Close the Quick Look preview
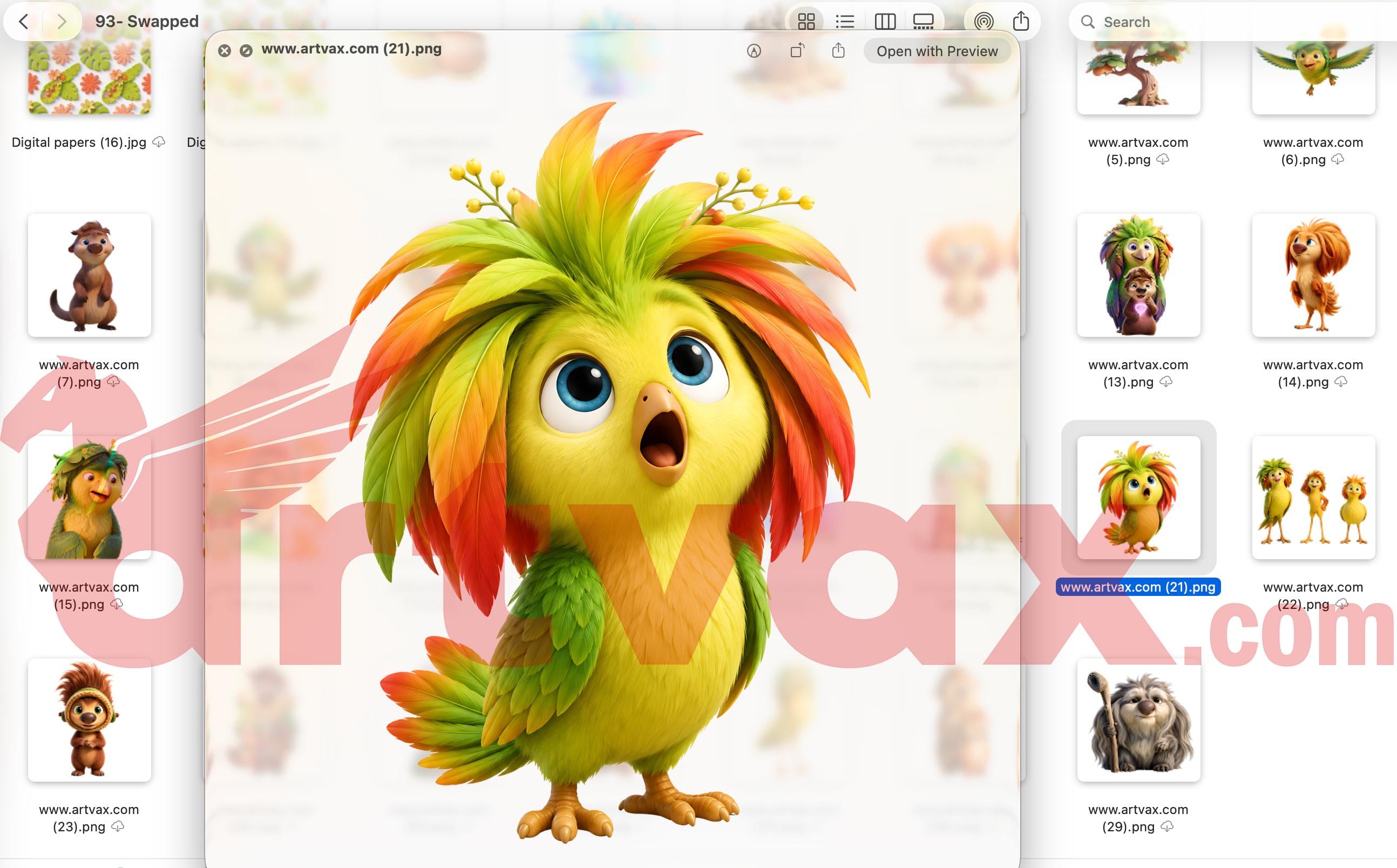This screenshot has height=868, width=1397. [225, 51]
